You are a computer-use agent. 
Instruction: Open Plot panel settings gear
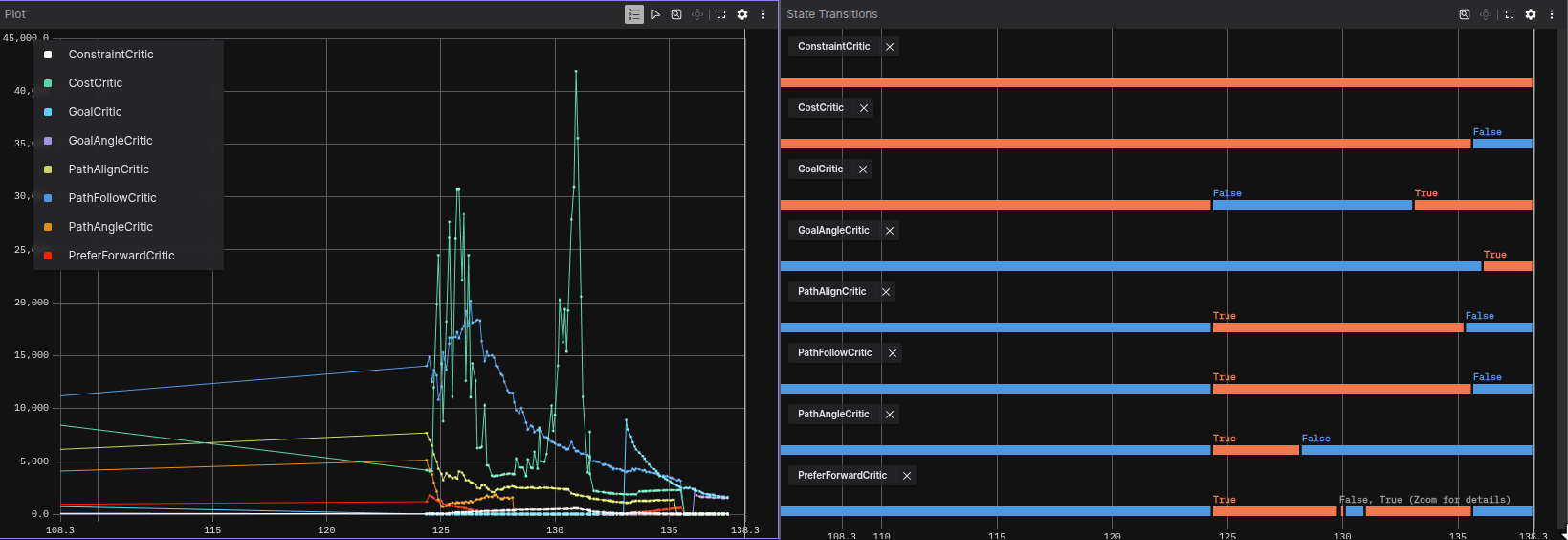pos(742,14)
